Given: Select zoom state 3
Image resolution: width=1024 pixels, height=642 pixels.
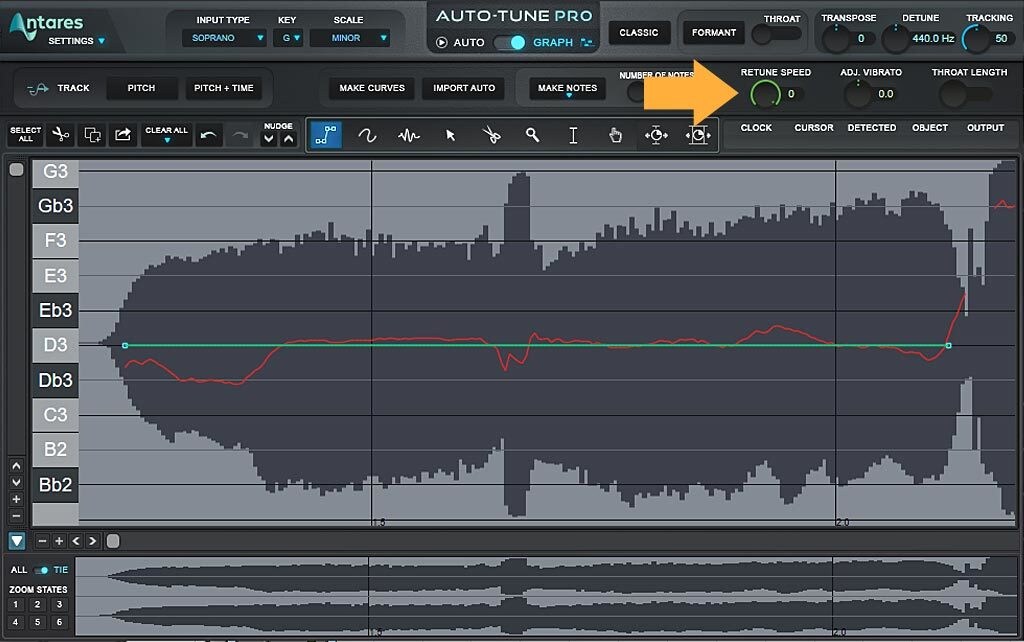Looking at the screenshot, I should coord(59,605).
